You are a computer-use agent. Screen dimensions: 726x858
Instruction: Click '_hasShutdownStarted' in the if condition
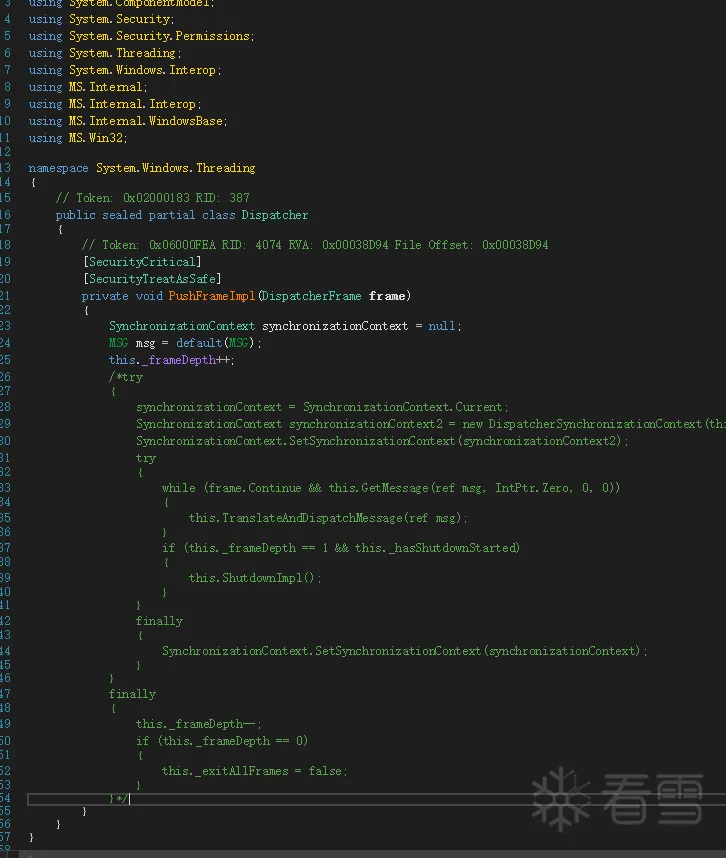452,548
